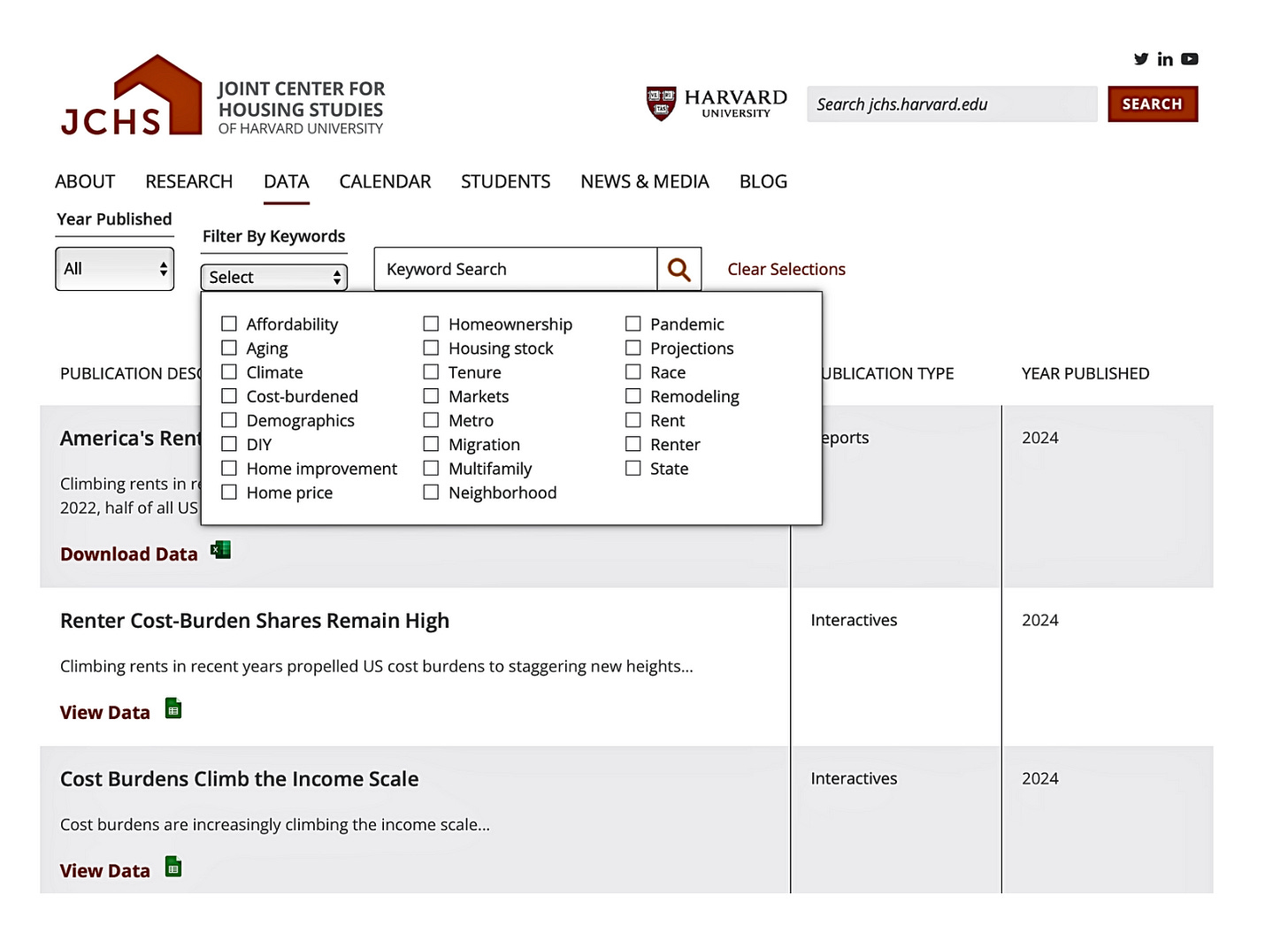Image resolution: width=1288 pixels, height=925 pixels.
Task: Click the Search jchs.harvard.edu field
Action: click(x=952, y=104)
